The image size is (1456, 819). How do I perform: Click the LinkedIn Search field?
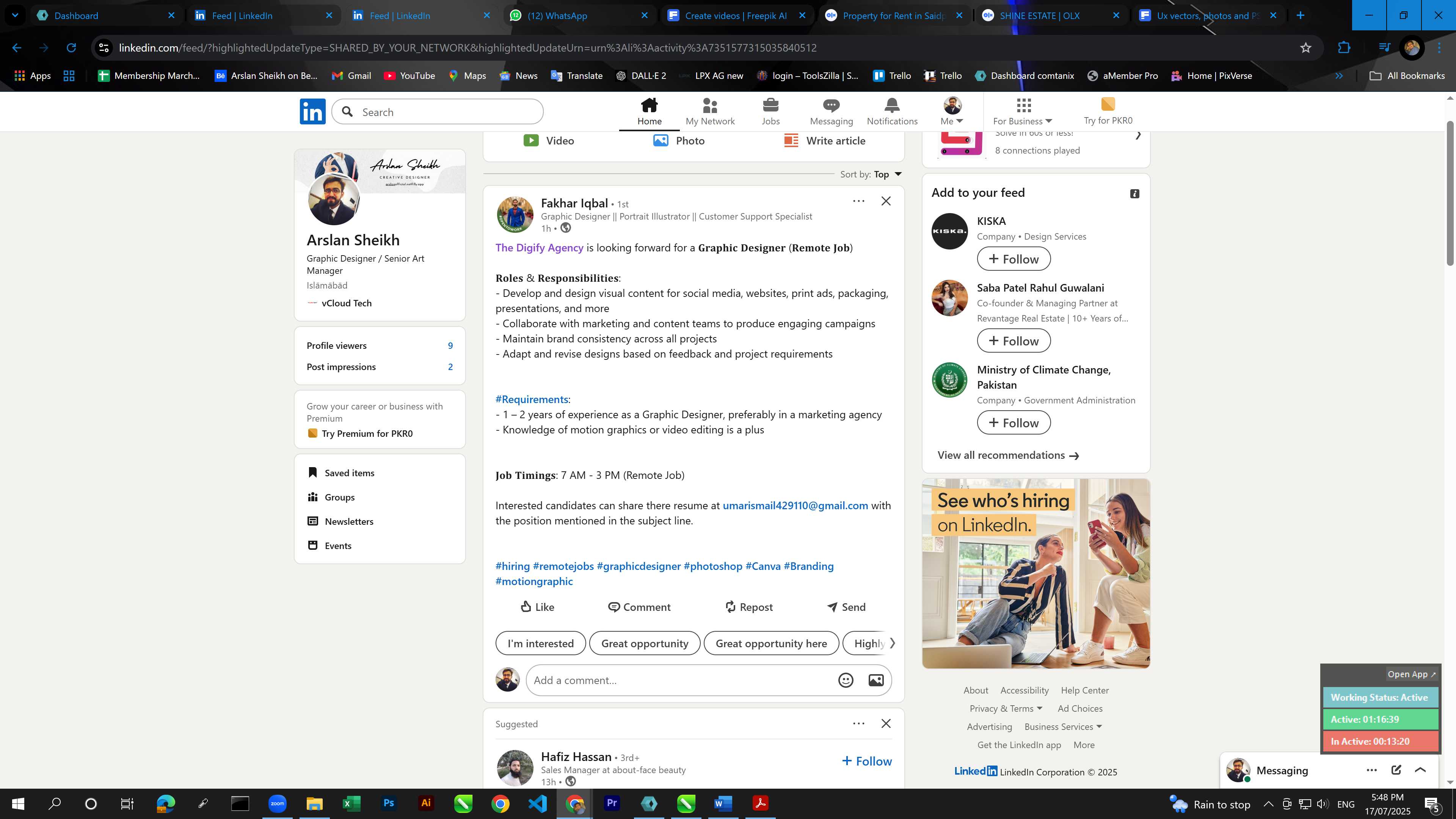(x=438, y=112)
